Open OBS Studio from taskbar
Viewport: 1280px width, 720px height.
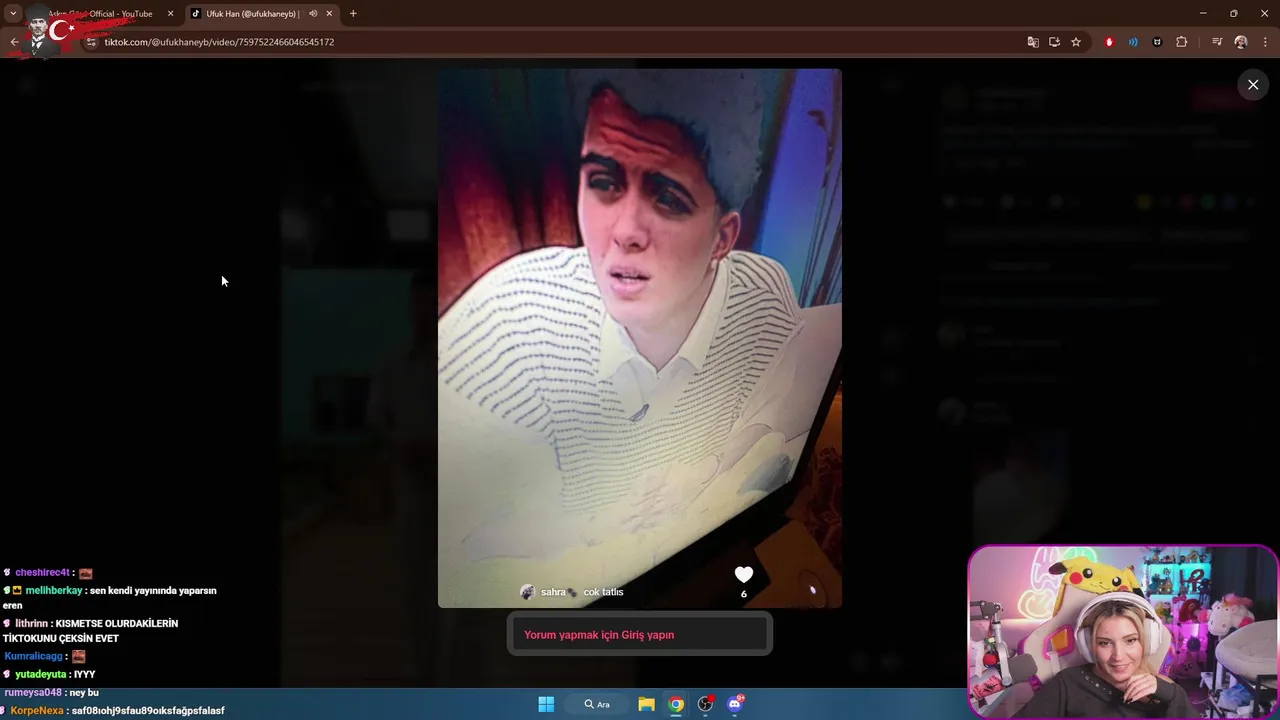[706, 704]
